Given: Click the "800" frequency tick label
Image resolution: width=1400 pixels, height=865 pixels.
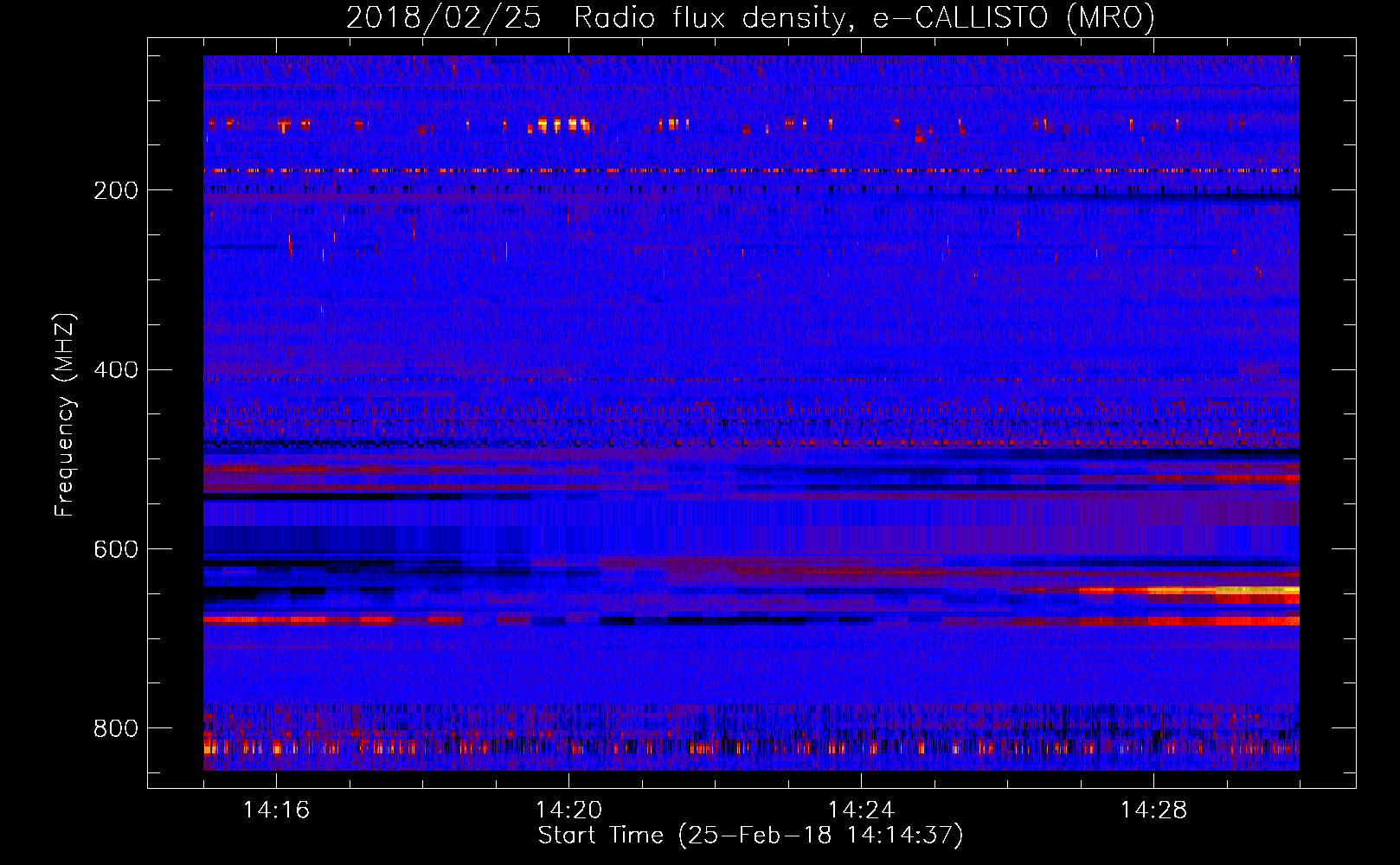Looking at the screenshot, I should [x=116, y=728].
